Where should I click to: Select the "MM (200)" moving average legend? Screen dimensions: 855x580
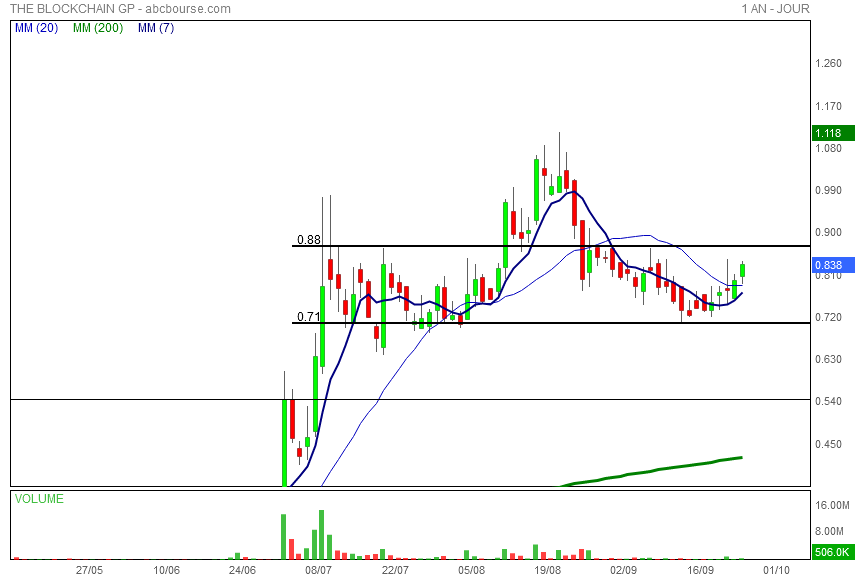(x=98, y=28)
